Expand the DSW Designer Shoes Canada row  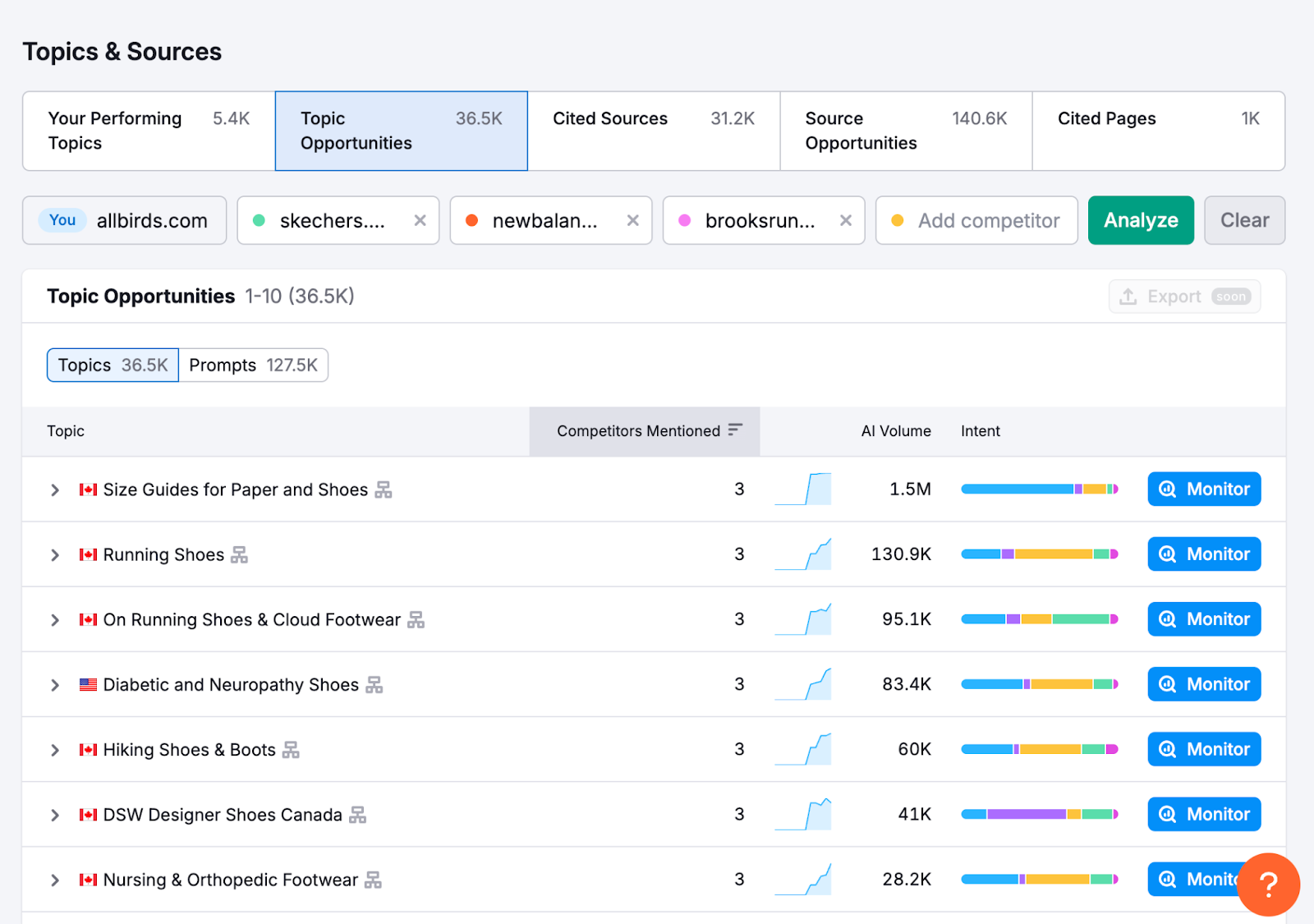coord(54,814)
